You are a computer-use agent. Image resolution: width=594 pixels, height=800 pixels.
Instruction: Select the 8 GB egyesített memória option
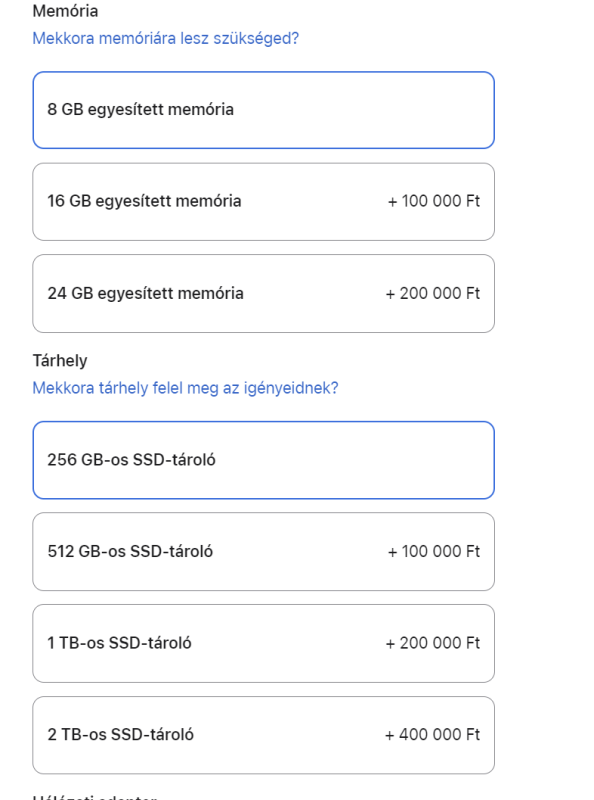(263, 110)
